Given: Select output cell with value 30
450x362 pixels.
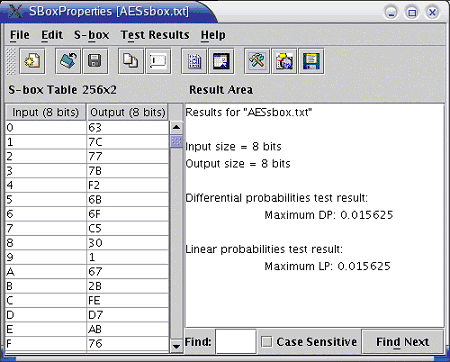Looking at the screenshot, I should click(x=128, y=243).
